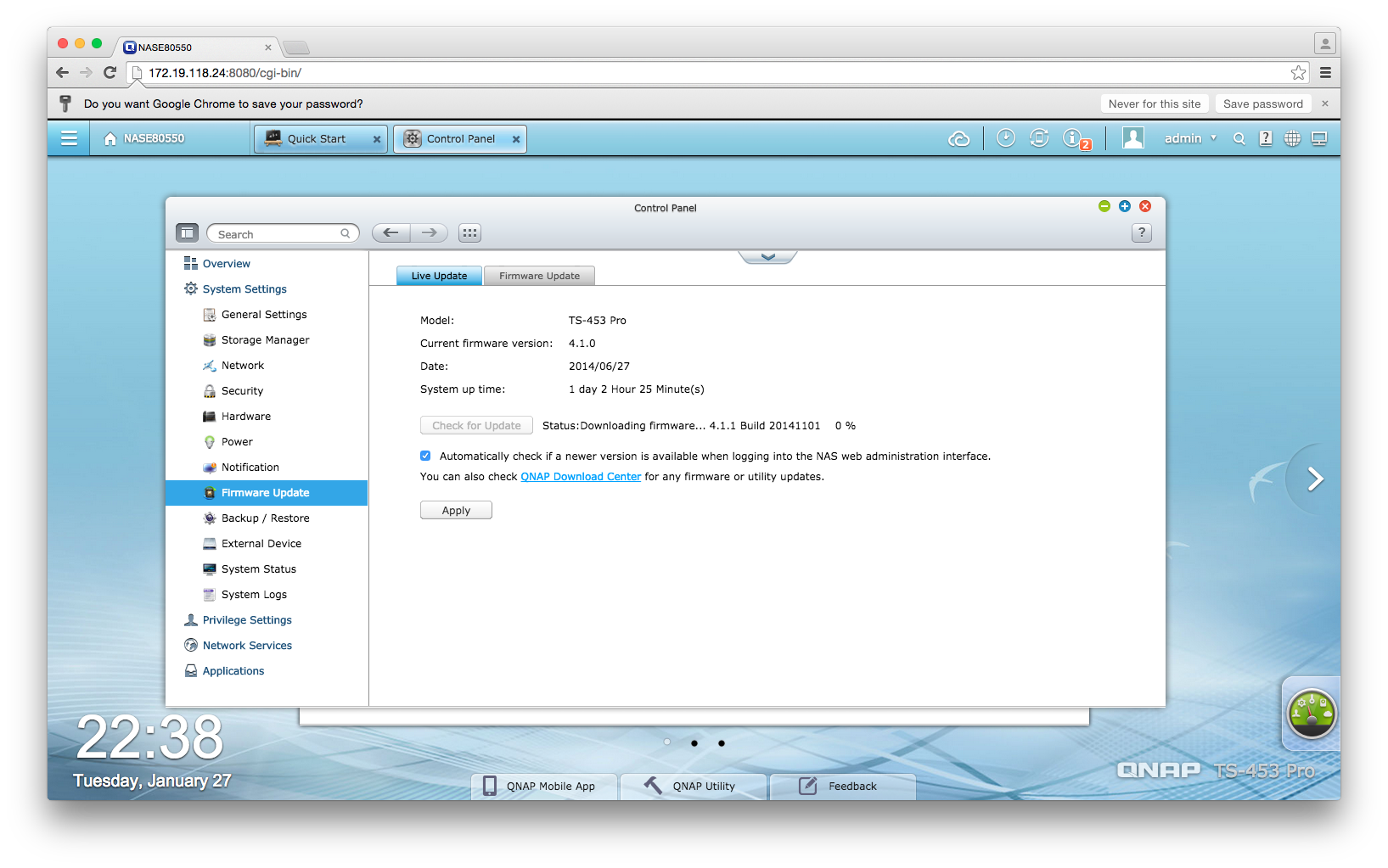This screenshot has width=1388, height=868.
Task: Open the background tasks clock icon
Action: pyautogui.click(x=1005, y=137)
